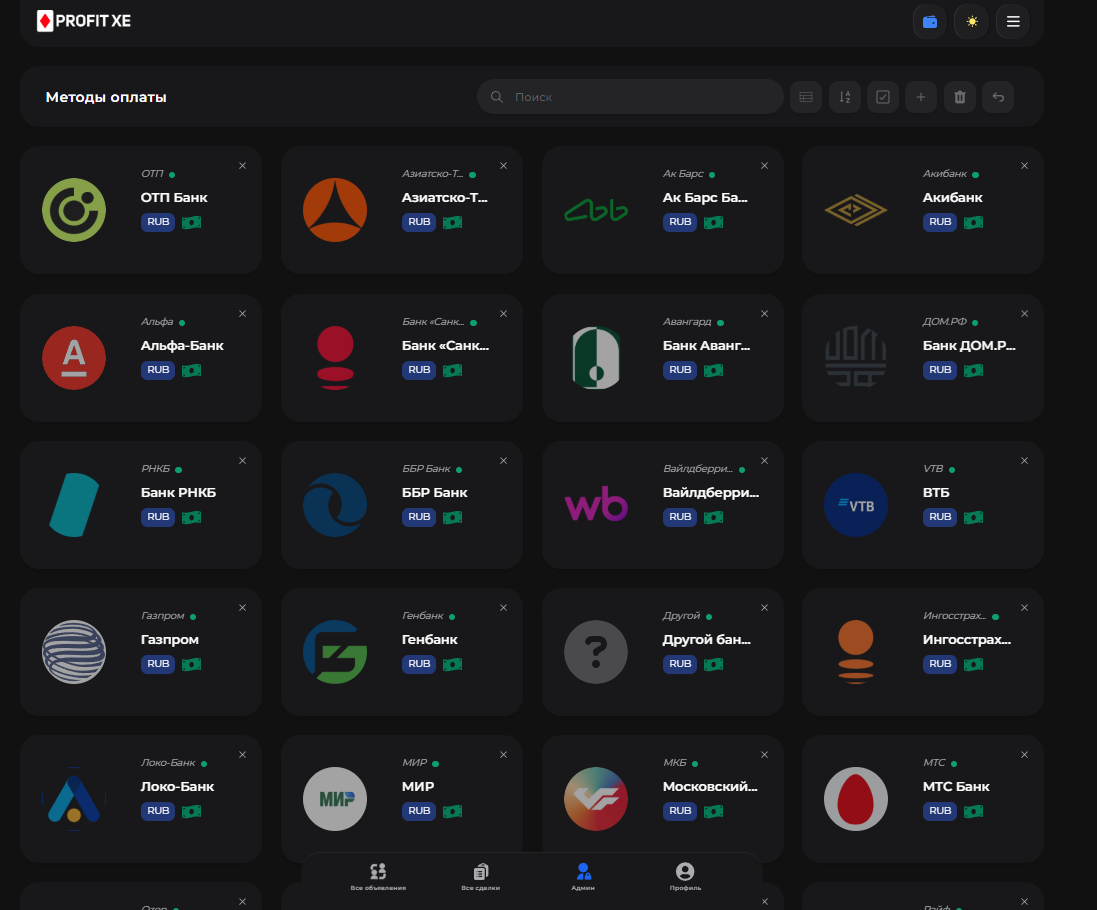Click the undo back arrow icon

click(x=998, y=97)
